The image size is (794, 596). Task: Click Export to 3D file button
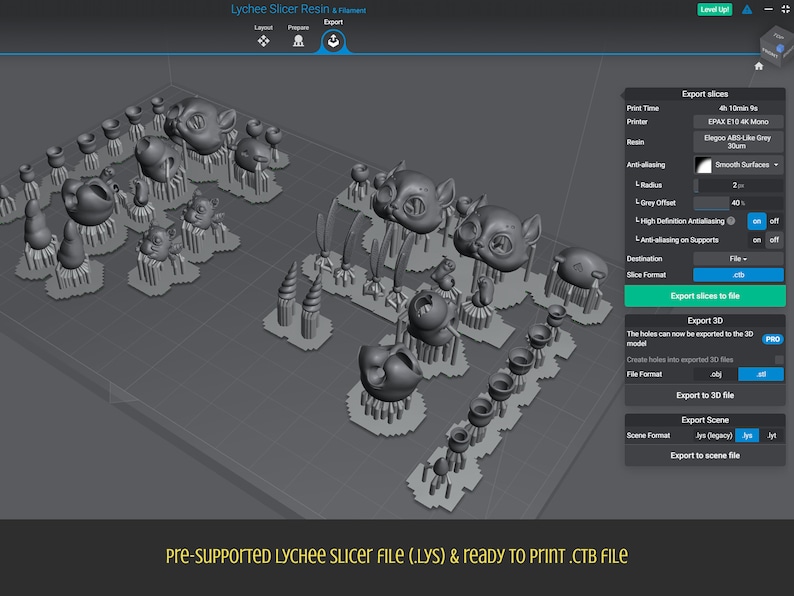(x=705, y=395)
